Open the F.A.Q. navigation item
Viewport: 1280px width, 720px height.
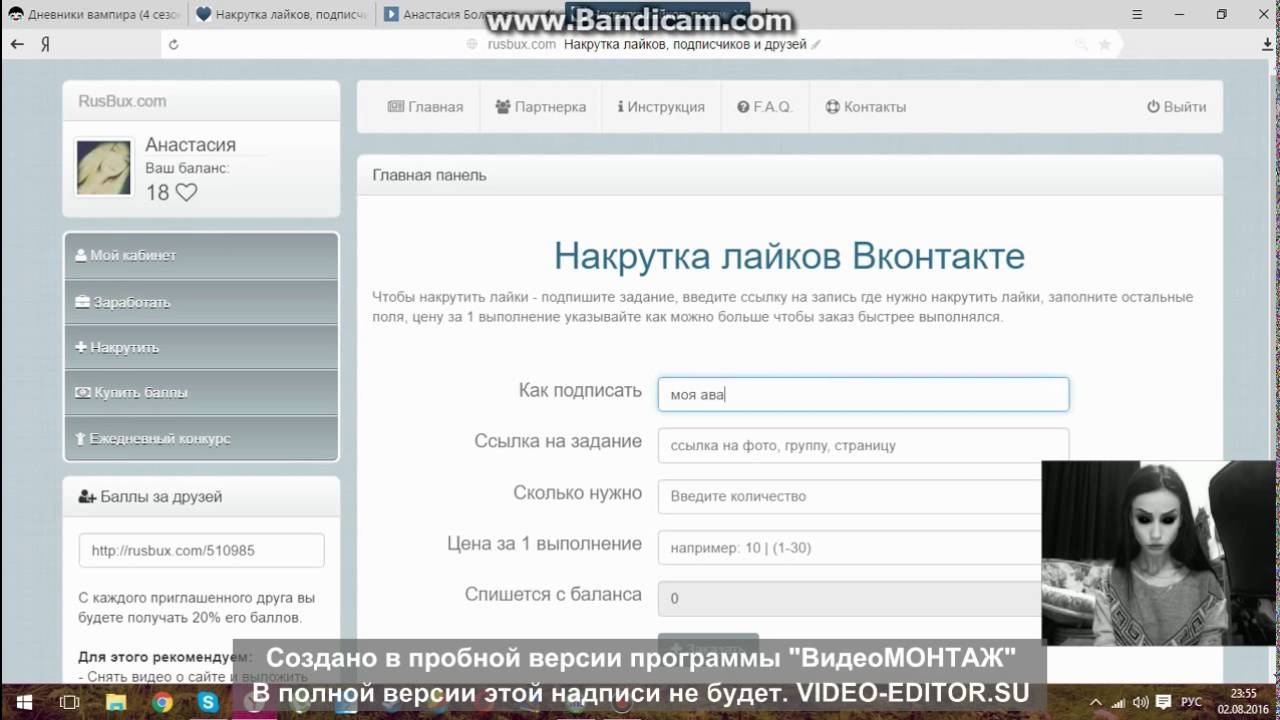pyautogui.click(x=765, y=107)
